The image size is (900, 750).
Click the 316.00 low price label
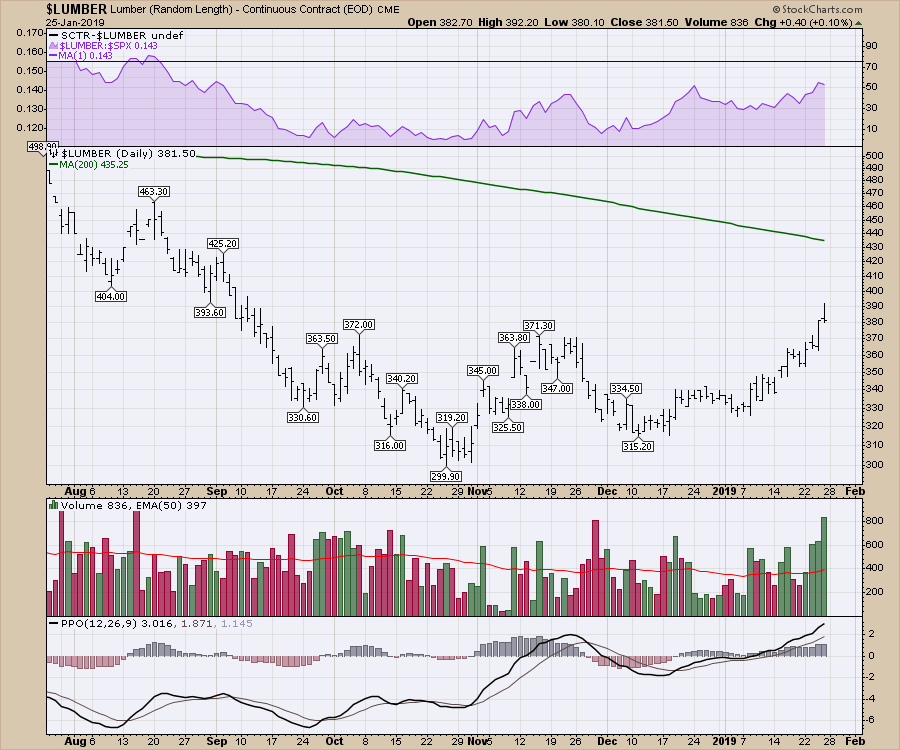click(x=390, y=445)
